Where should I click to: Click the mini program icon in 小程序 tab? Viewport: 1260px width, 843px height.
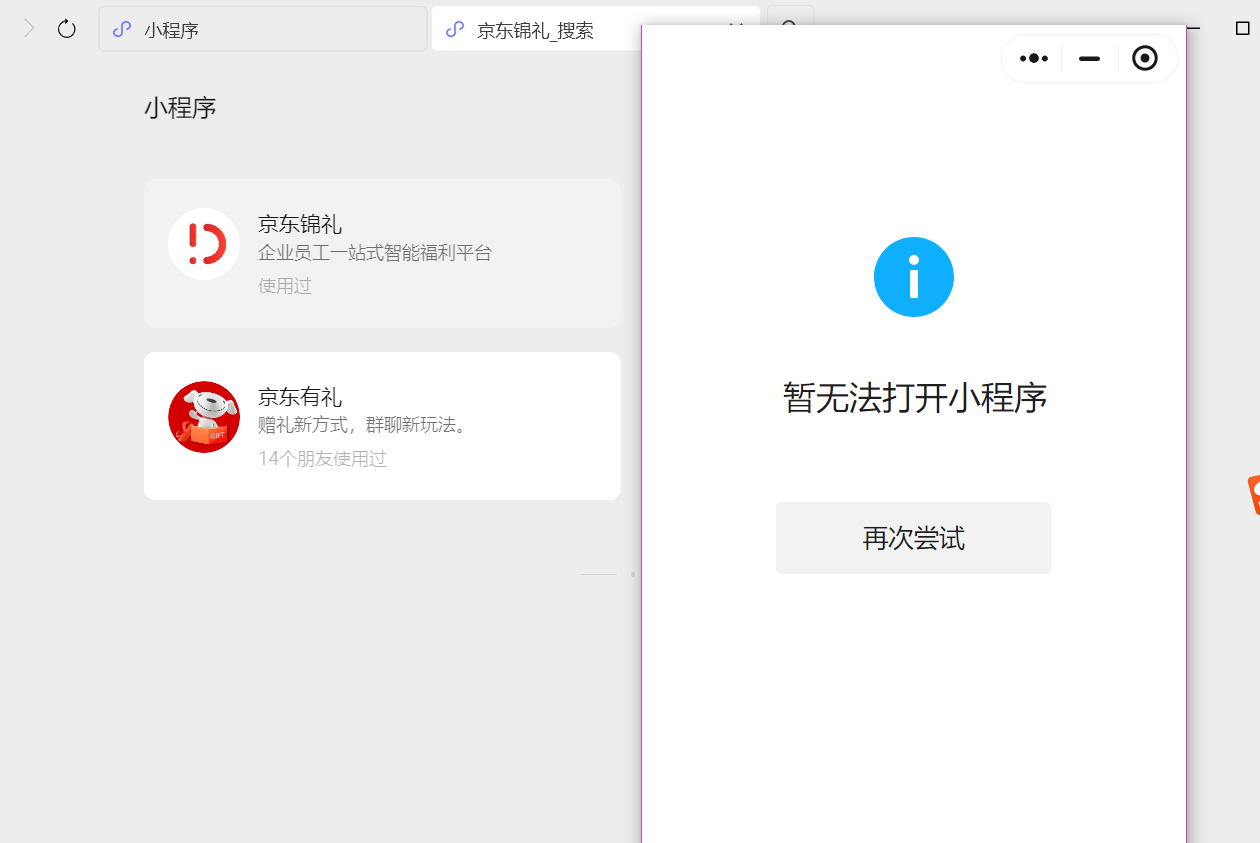point(122,29)
